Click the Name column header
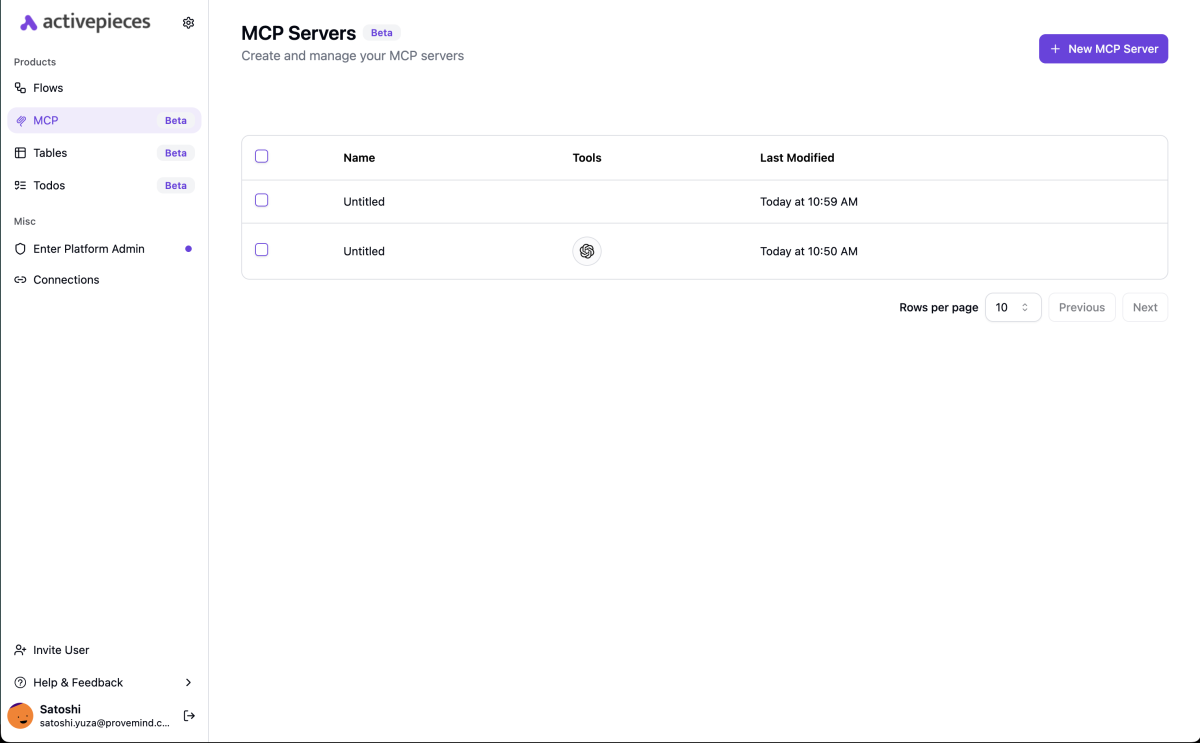The height and width of the screenshot is (743, 1200). [359, 158]
